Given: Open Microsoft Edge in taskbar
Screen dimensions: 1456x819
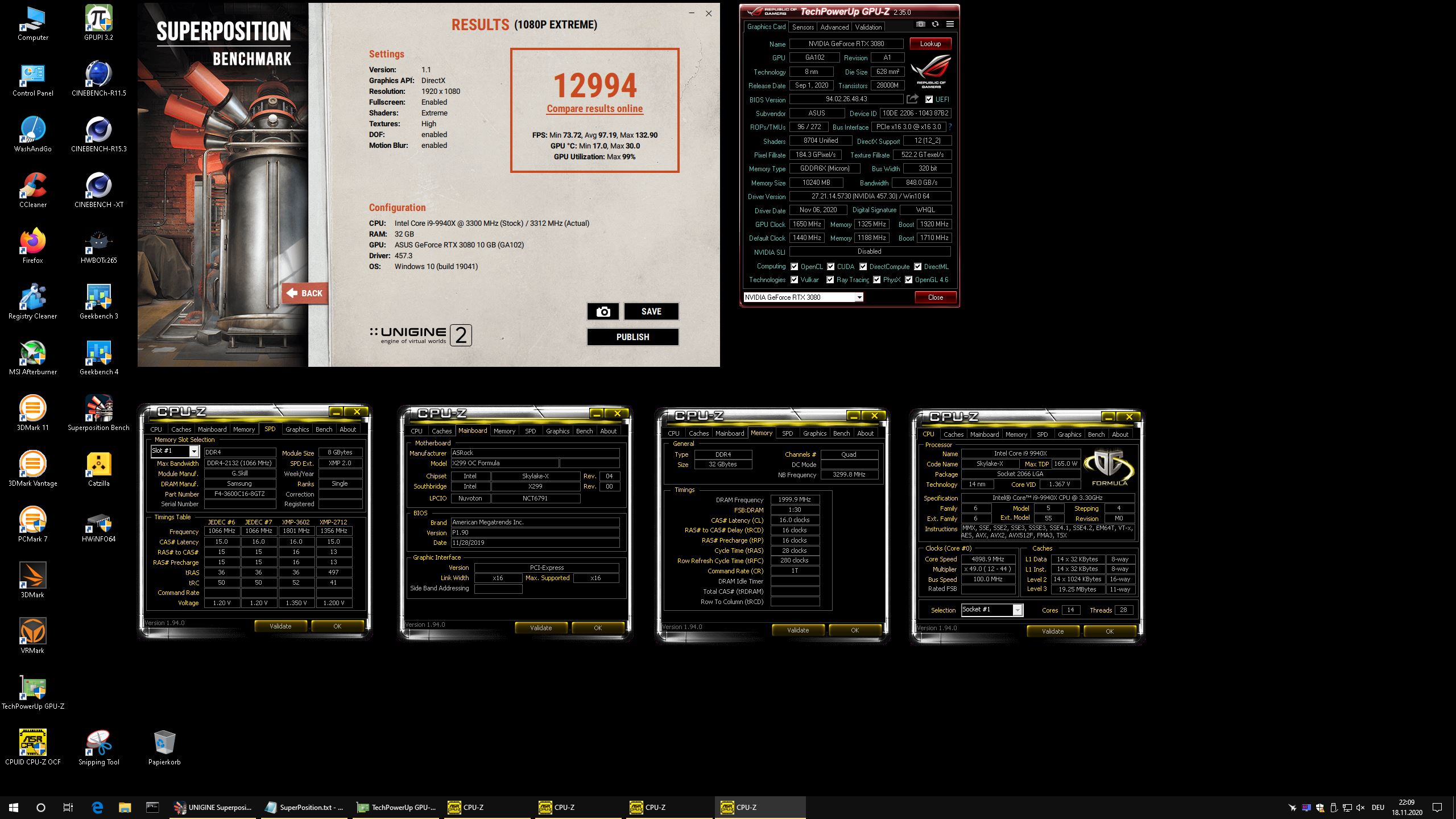Looking at the screenshot, I should click(97, 807).
